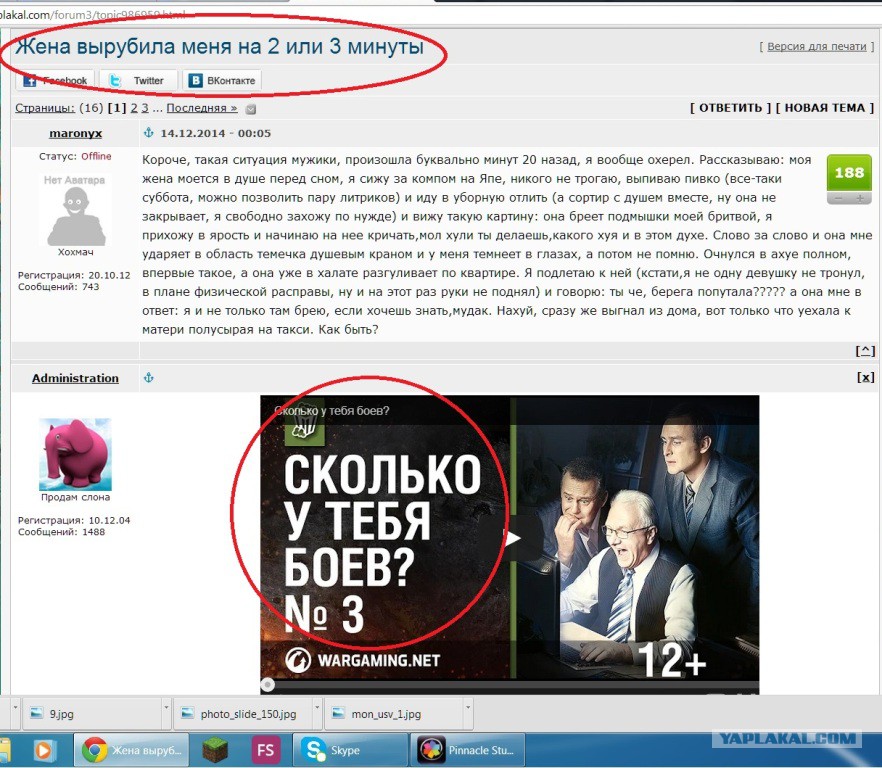The image size is (882, 768).
Task: Click the Статус: Offline text
Action: click(x=75, y=156)
